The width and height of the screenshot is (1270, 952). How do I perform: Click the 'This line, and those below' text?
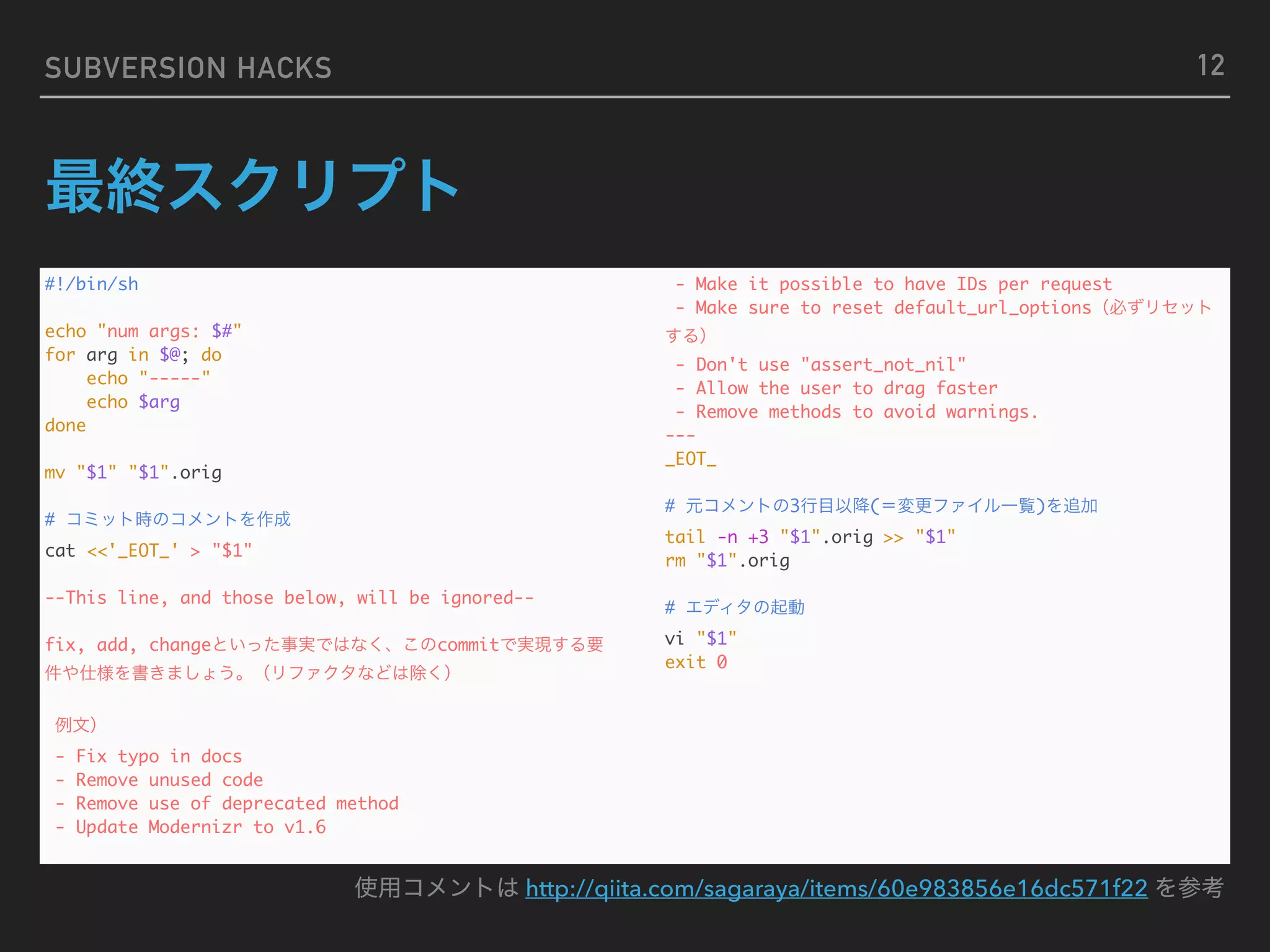pyautogui.click(x=289, y=597)
